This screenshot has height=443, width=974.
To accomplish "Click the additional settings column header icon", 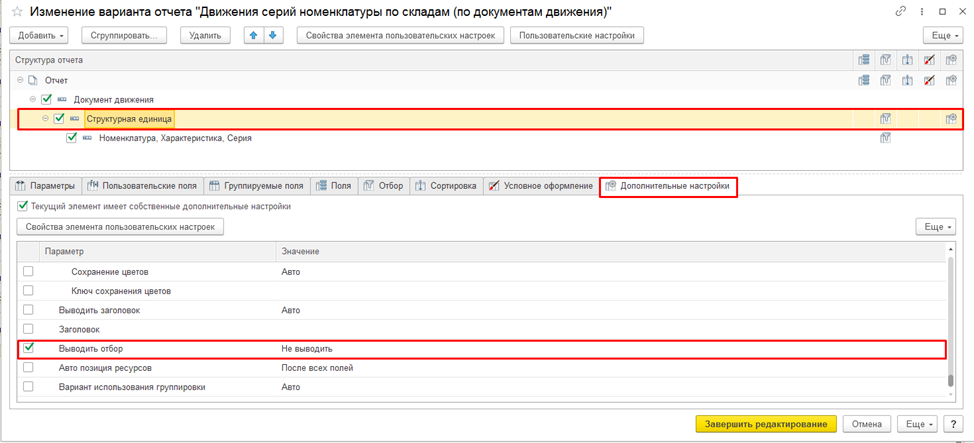I will (x=950, y=60).
